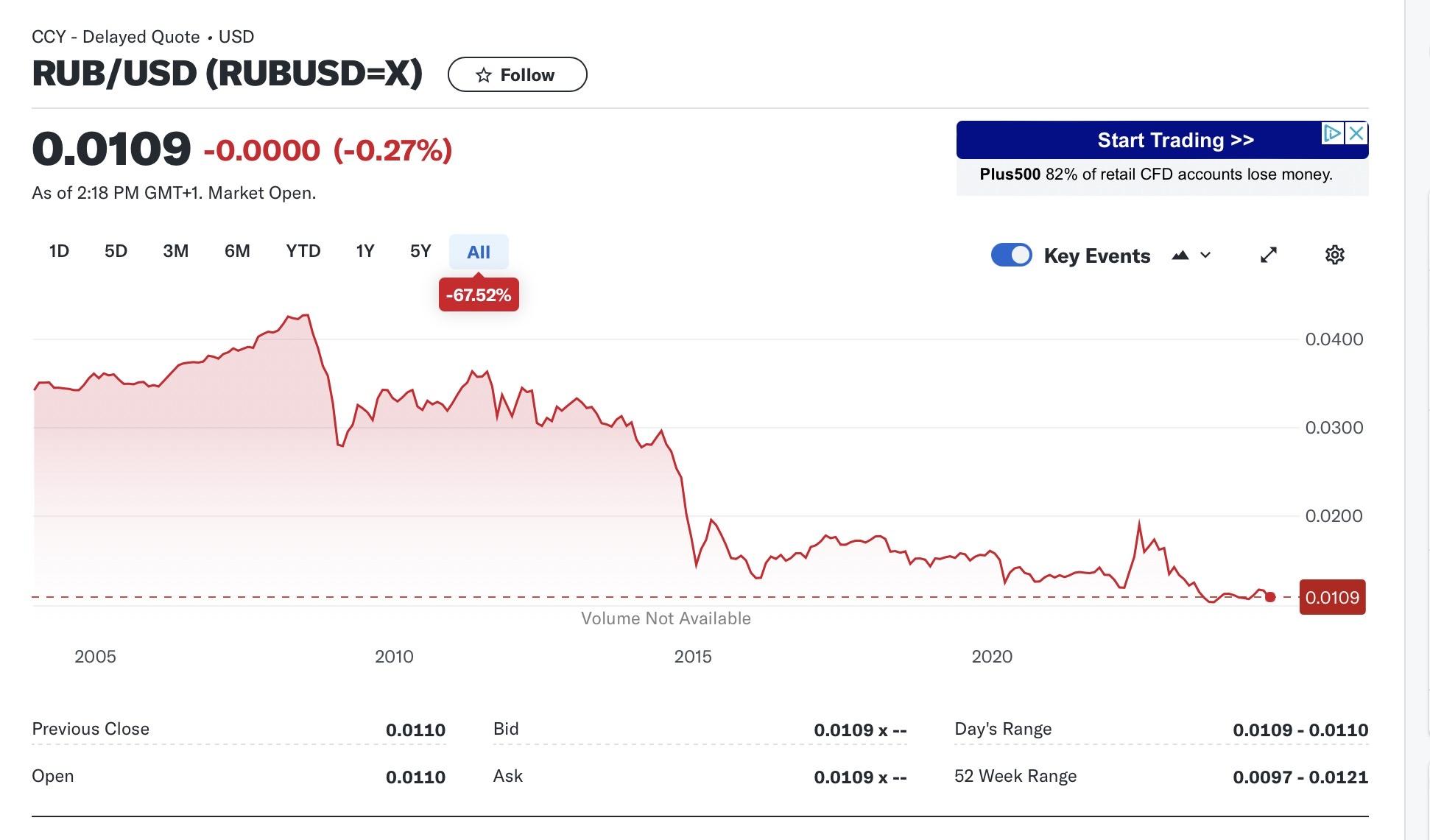Toggle the Key Events switch
Image resolution: width=1430 pixels, height=840 pixels.
[1011, 255]
